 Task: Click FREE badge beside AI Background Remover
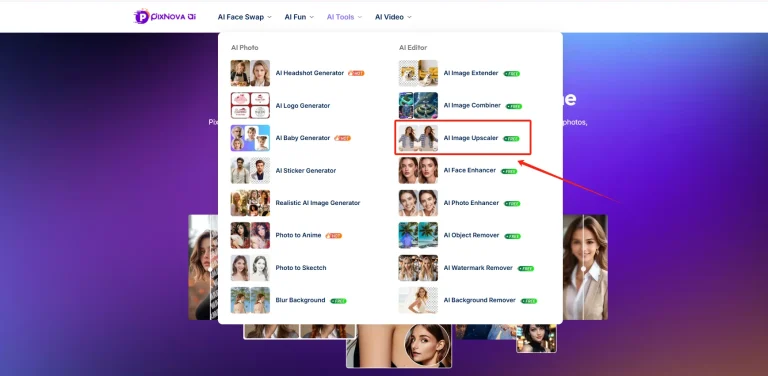tap(529, 301)
